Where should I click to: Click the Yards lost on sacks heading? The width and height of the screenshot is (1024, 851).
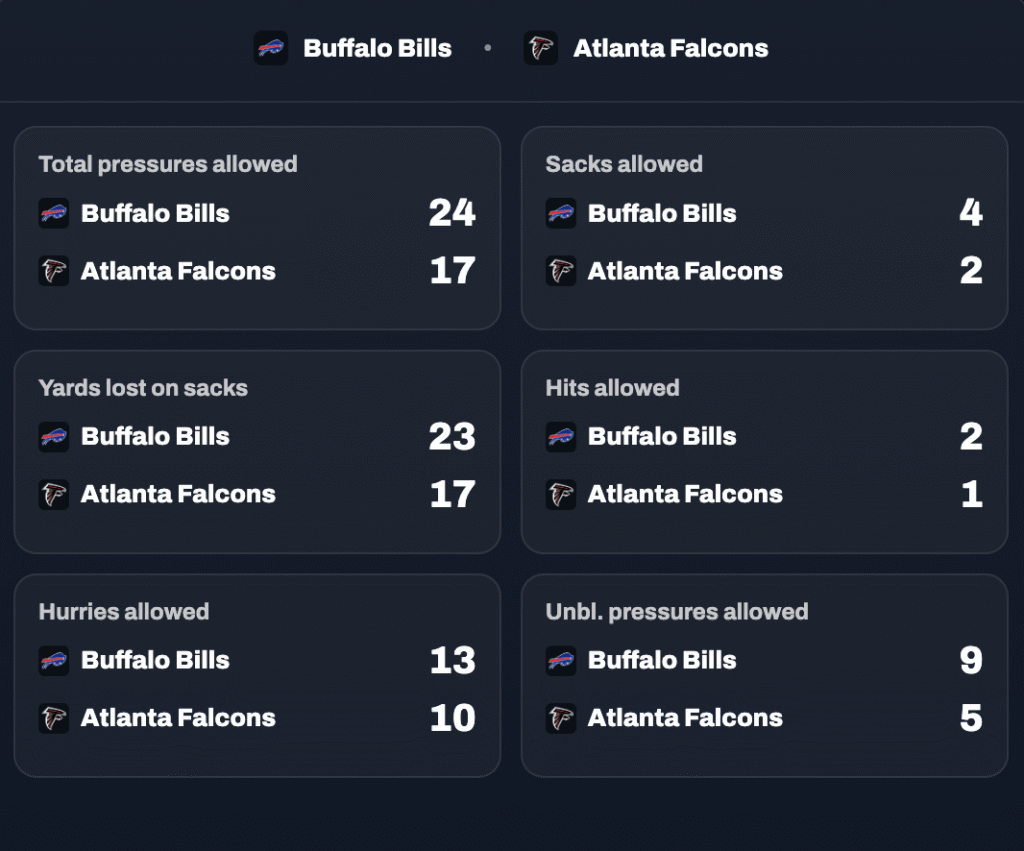[143, 388]
